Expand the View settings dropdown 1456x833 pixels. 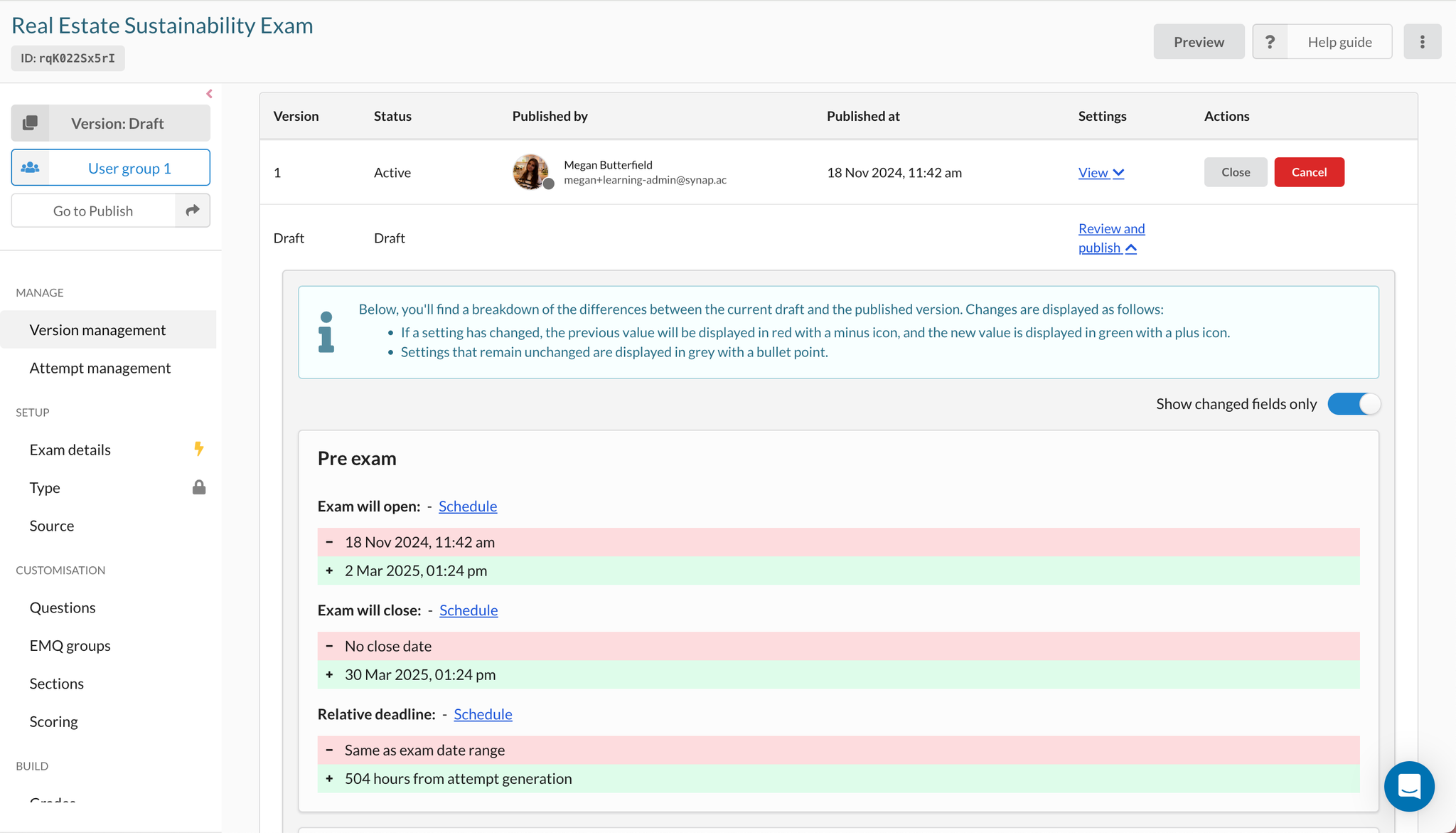point(1101,172)
